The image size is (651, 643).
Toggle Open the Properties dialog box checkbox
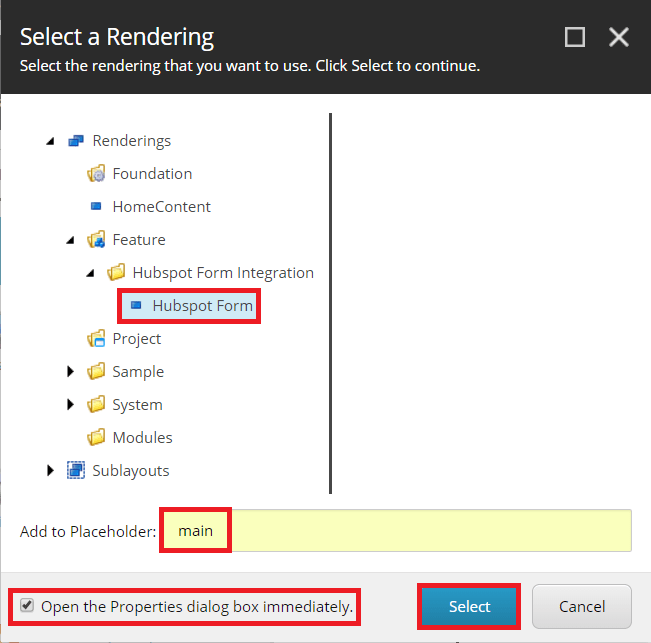pyautogui.click(x=27, y=606)
